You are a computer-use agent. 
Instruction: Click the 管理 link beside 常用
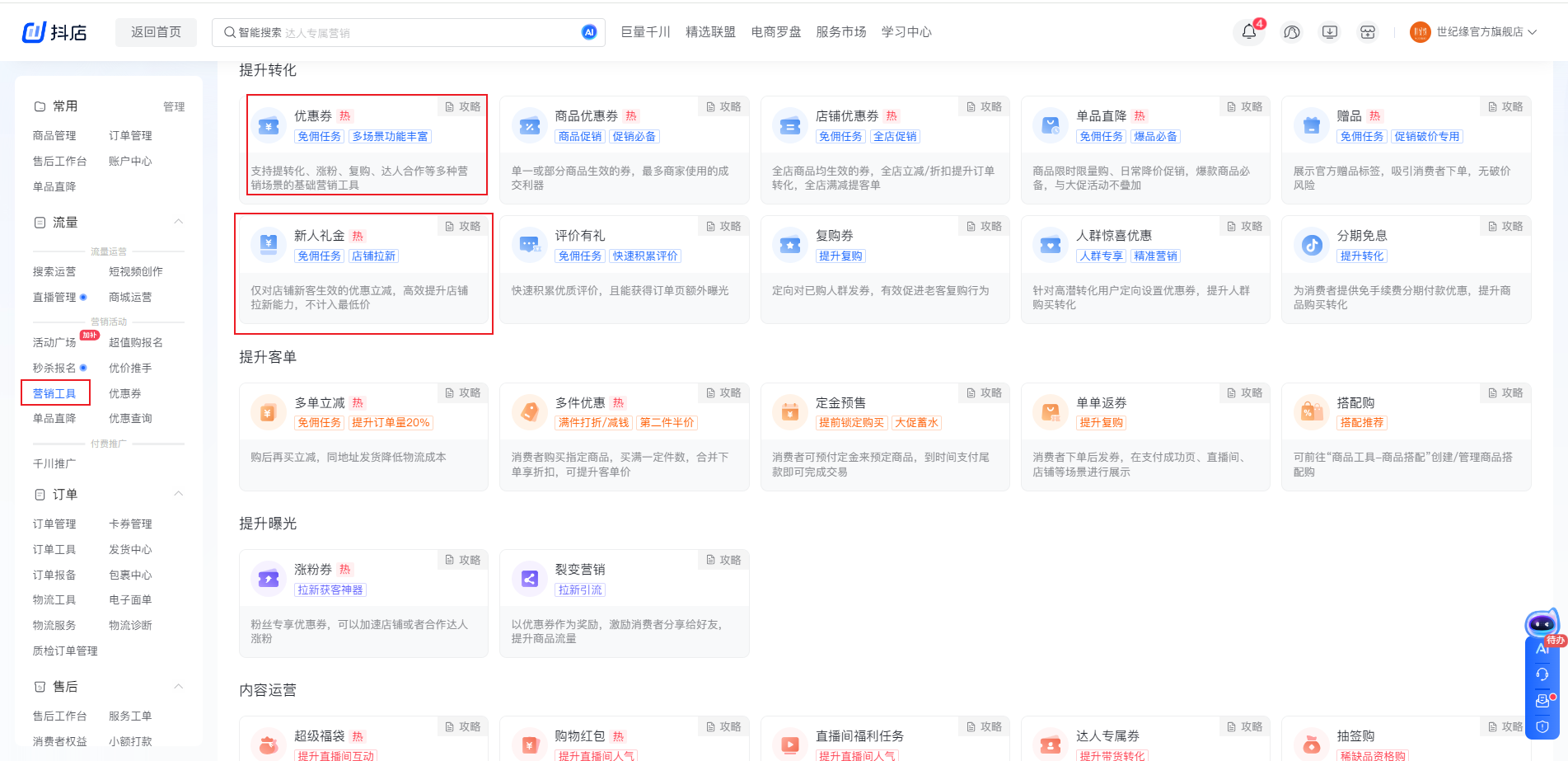pos(174,106)
